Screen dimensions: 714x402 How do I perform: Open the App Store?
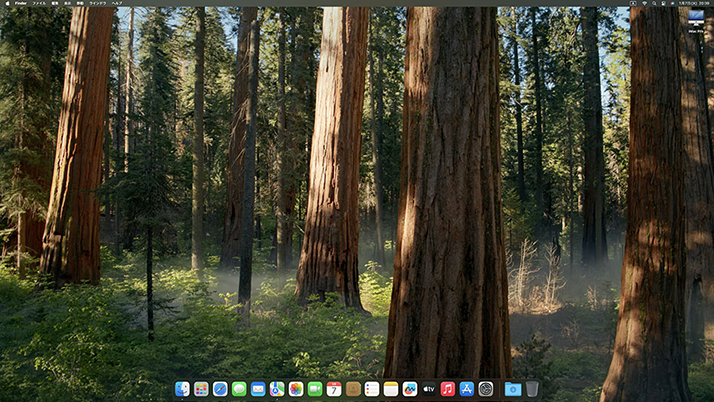[x=467, y=389]
